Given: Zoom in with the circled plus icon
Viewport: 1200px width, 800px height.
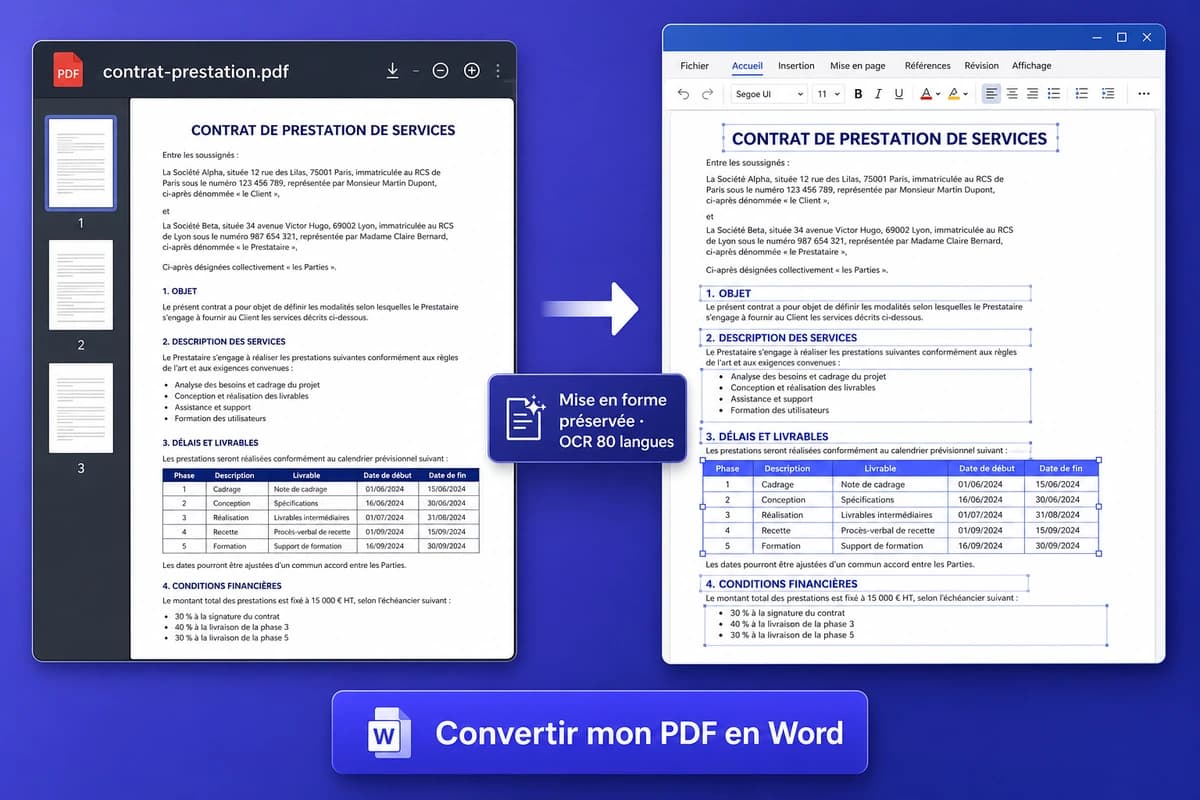Looking at the screenshot, I should click(472, 70).
